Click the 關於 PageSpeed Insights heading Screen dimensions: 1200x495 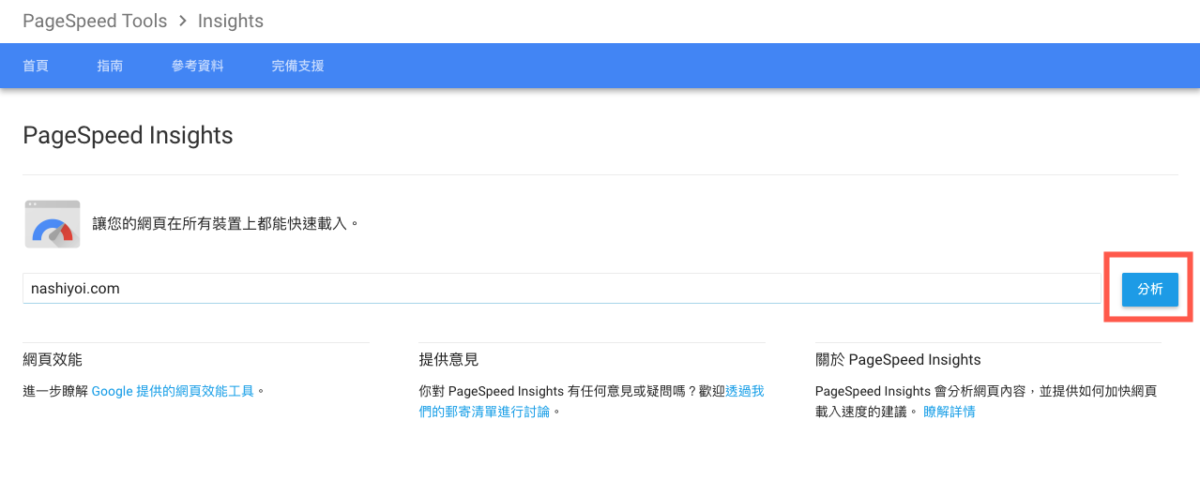[898, 359]
